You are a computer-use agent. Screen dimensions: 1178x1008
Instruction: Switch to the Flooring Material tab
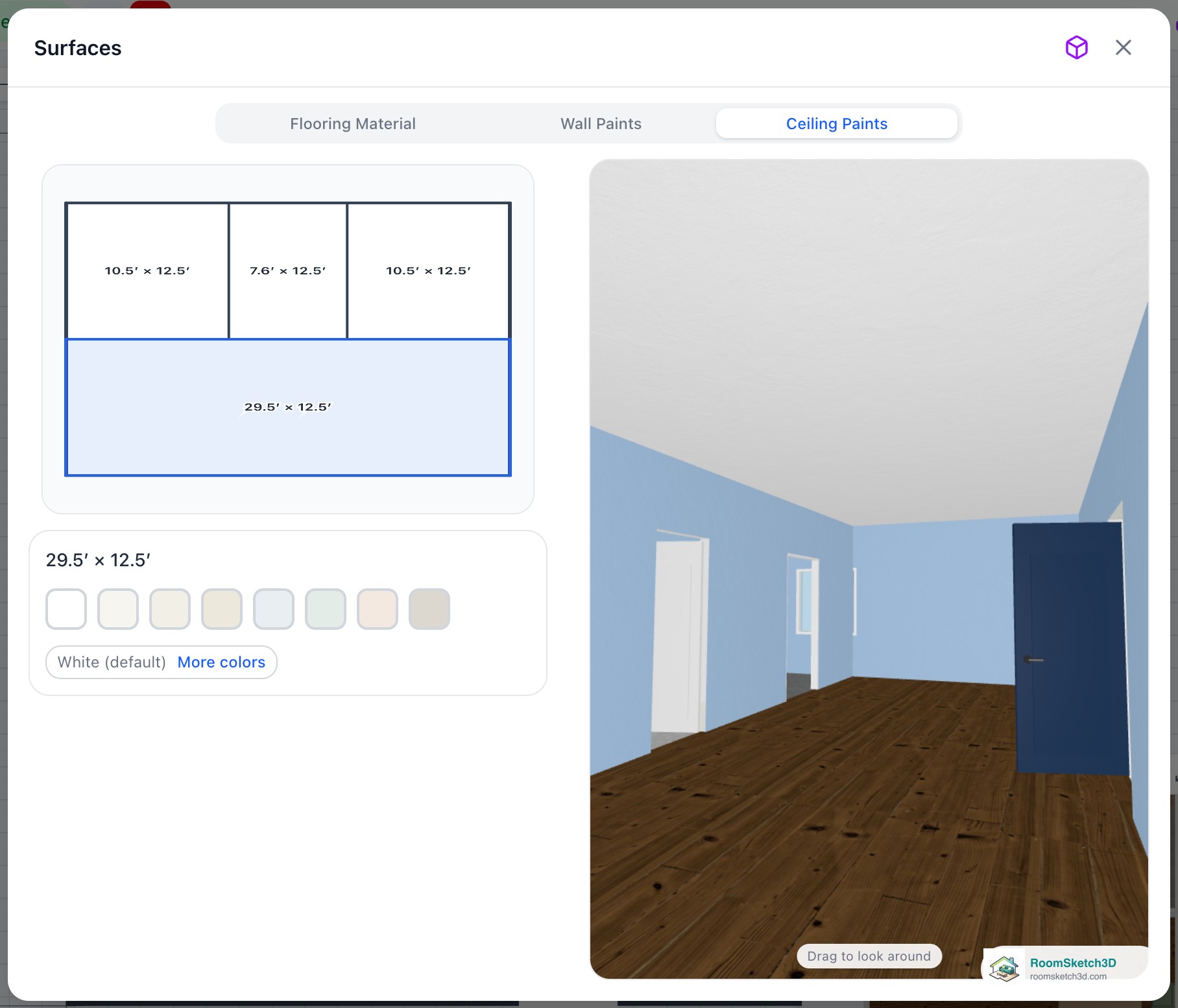pyautogui.click(x=352, y=124)
